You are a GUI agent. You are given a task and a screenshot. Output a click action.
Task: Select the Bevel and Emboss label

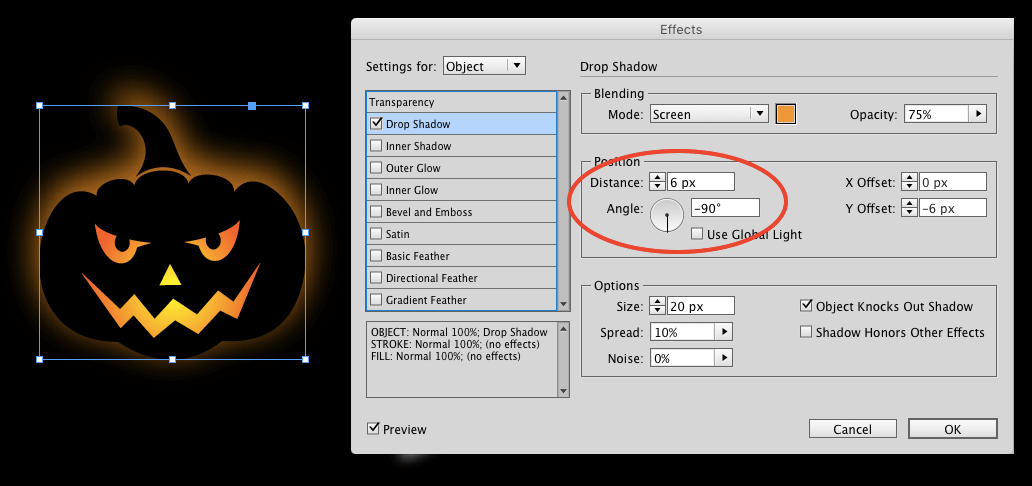(x=429, y=212)
